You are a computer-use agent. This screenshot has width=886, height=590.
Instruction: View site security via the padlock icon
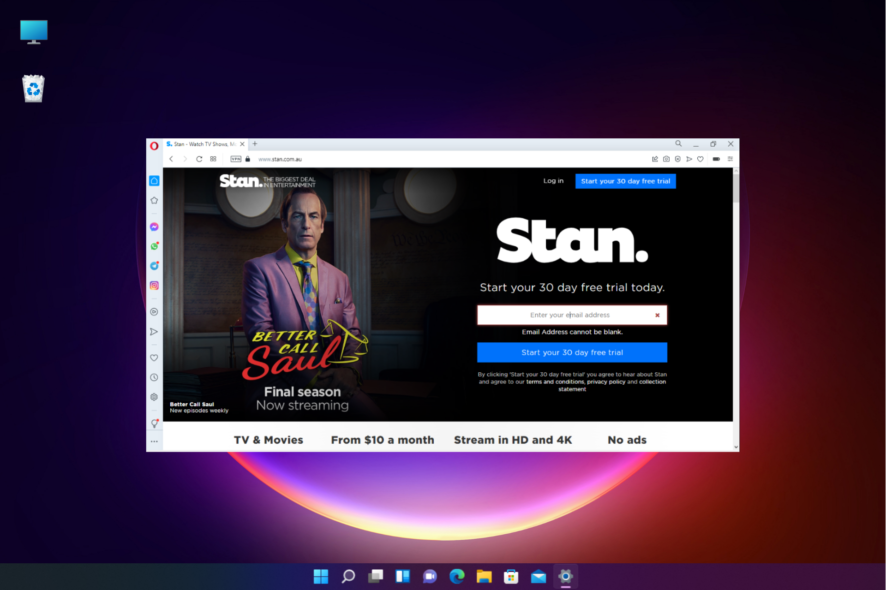point(247,159)
